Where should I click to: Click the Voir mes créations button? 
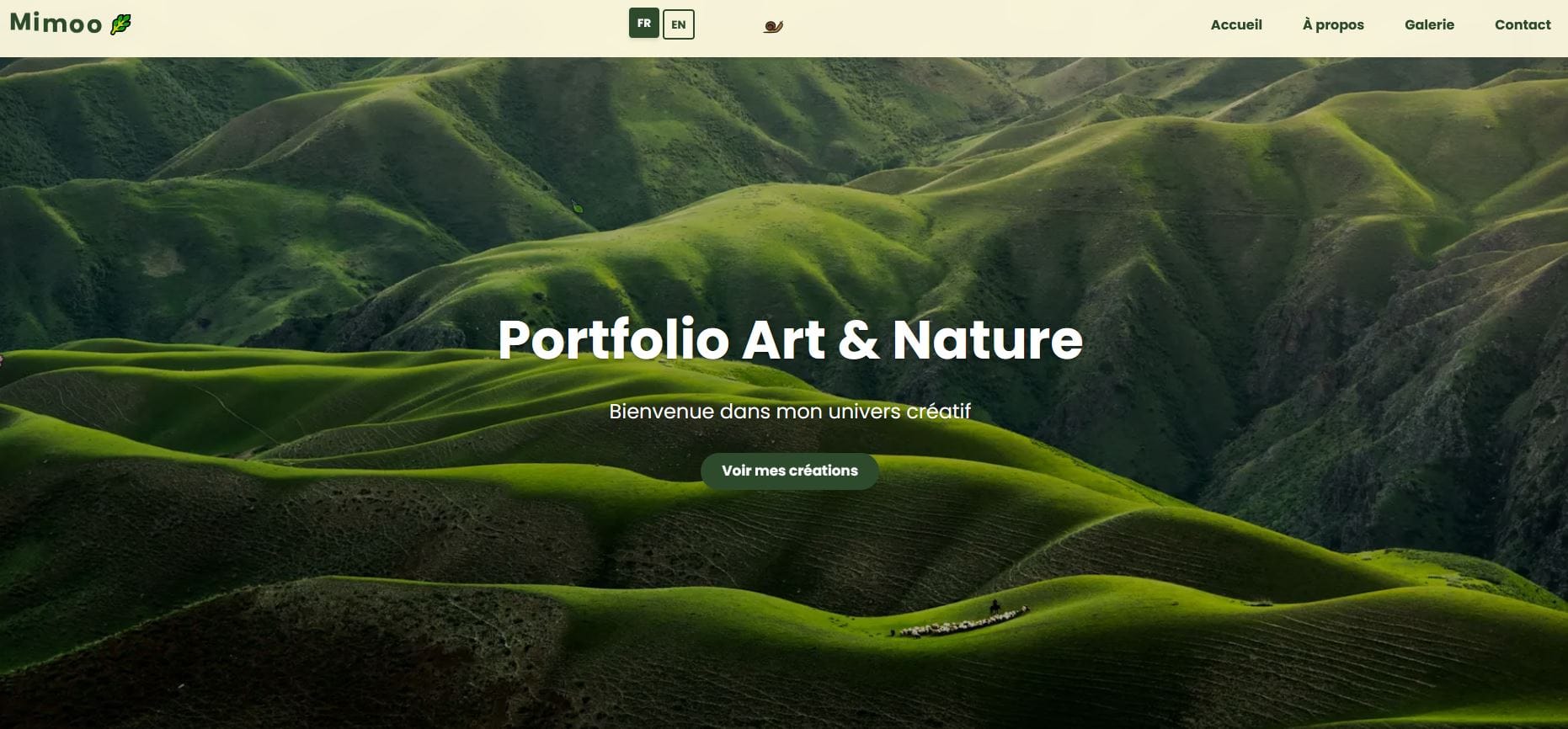pos(790,471)
